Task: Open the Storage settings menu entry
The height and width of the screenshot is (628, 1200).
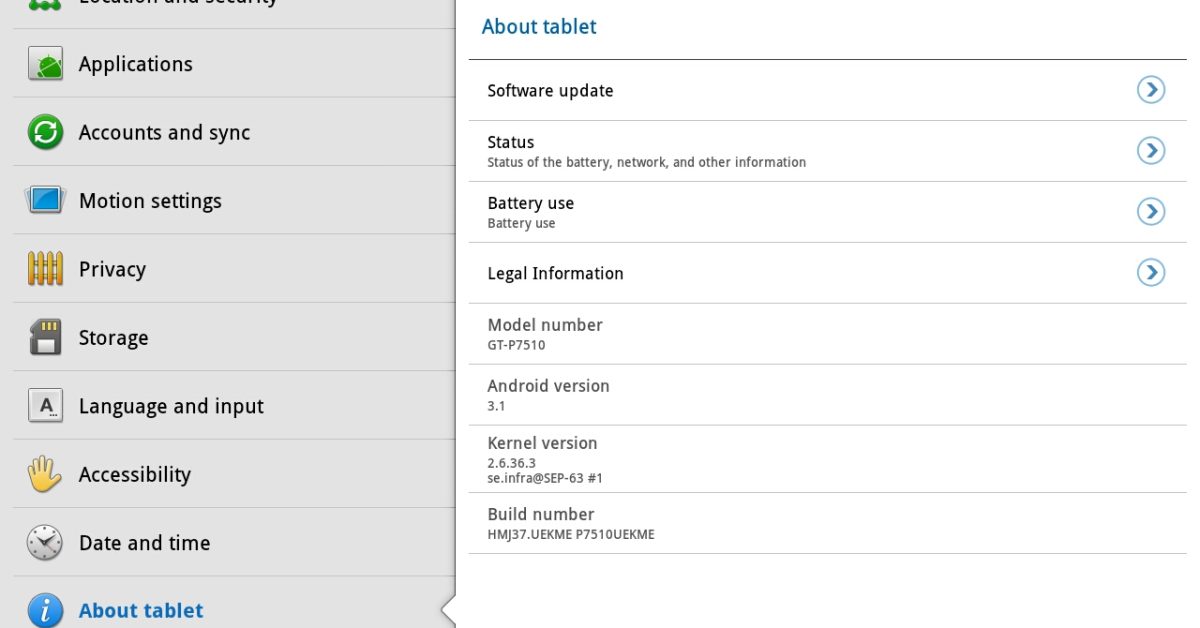Action: coord(113,338)
